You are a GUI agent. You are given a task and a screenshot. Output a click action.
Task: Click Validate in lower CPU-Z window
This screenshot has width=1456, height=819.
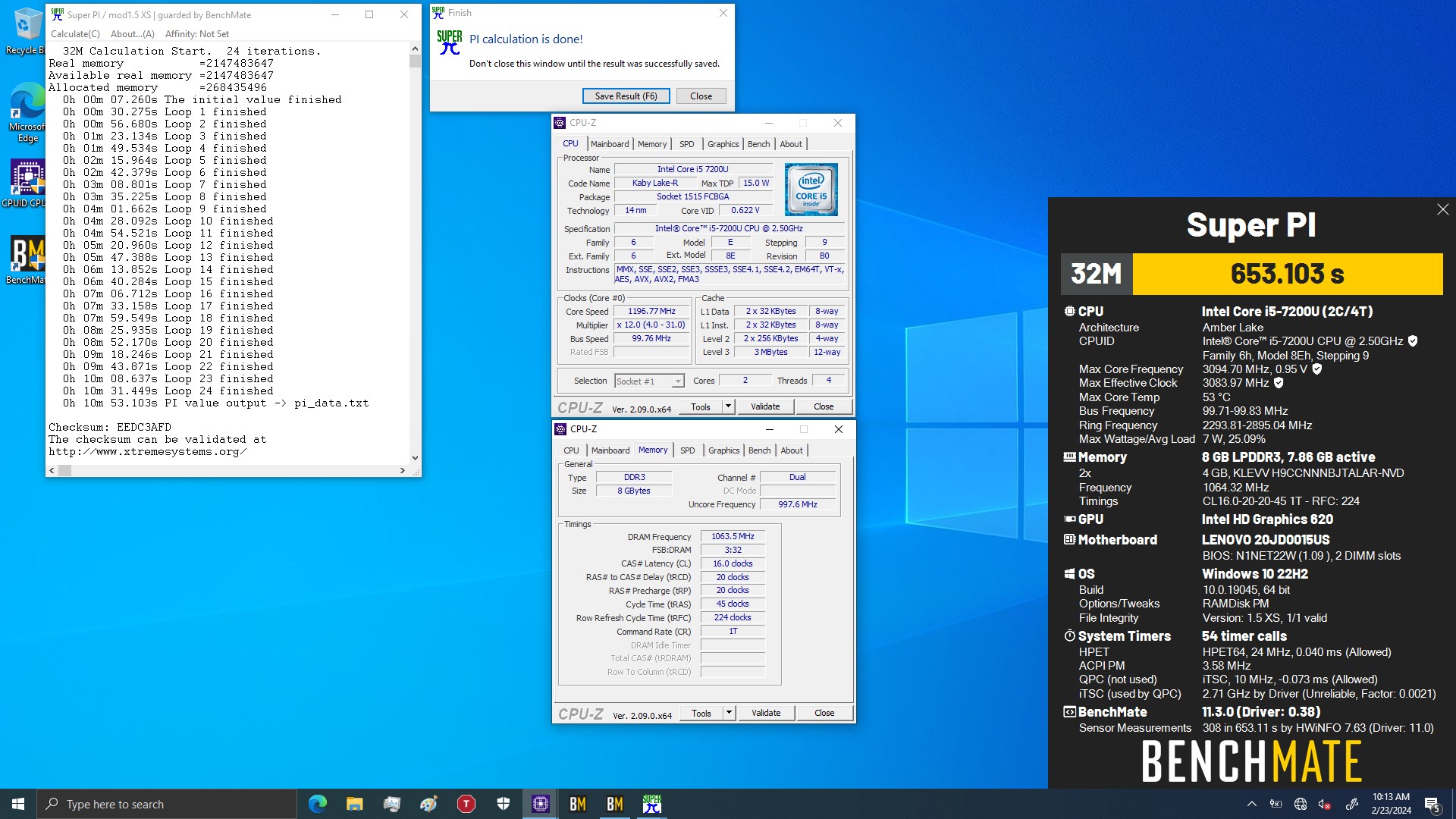click(766, 714)
